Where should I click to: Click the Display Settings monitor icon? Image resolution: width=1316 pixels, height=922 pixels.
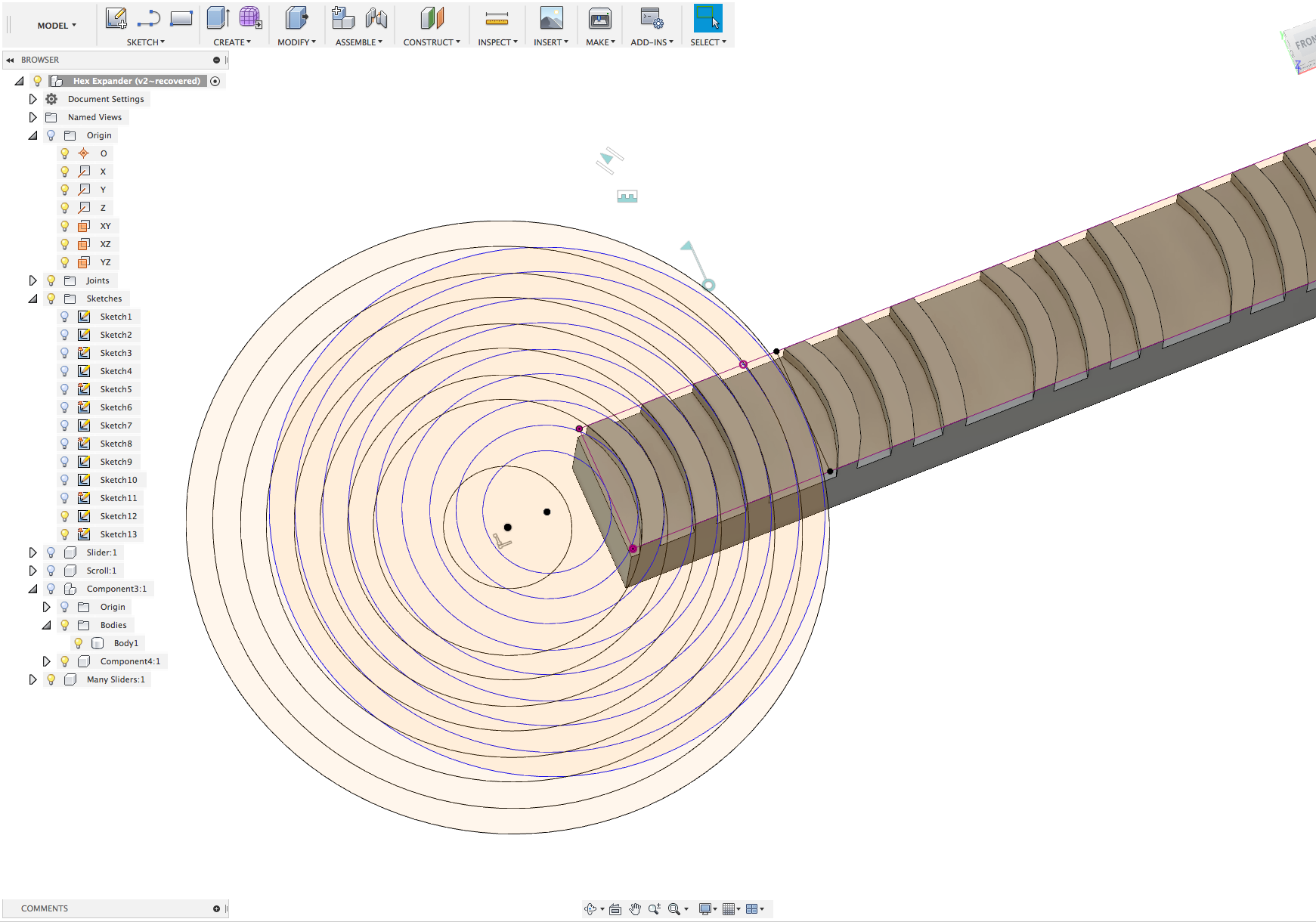705,909
